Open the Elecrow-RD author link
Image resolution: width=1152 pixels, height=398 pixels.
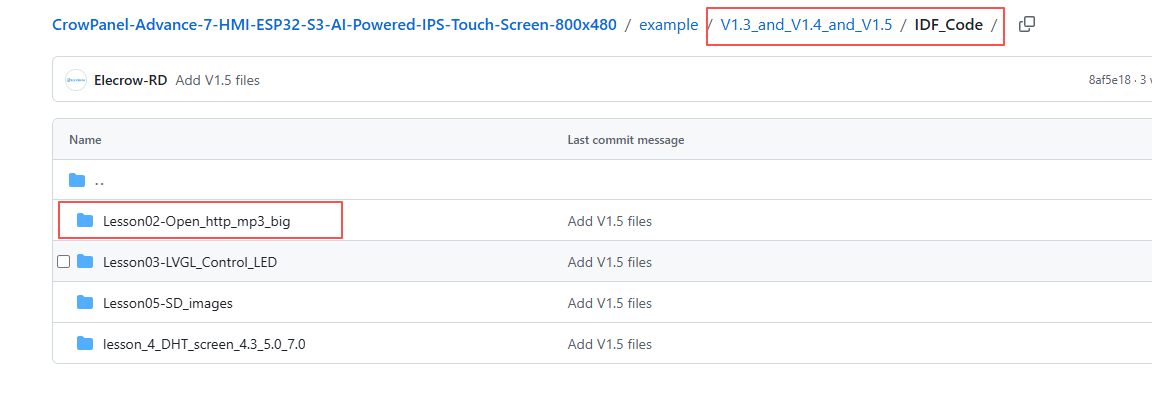pyautogui.click(x=131, y=80)
